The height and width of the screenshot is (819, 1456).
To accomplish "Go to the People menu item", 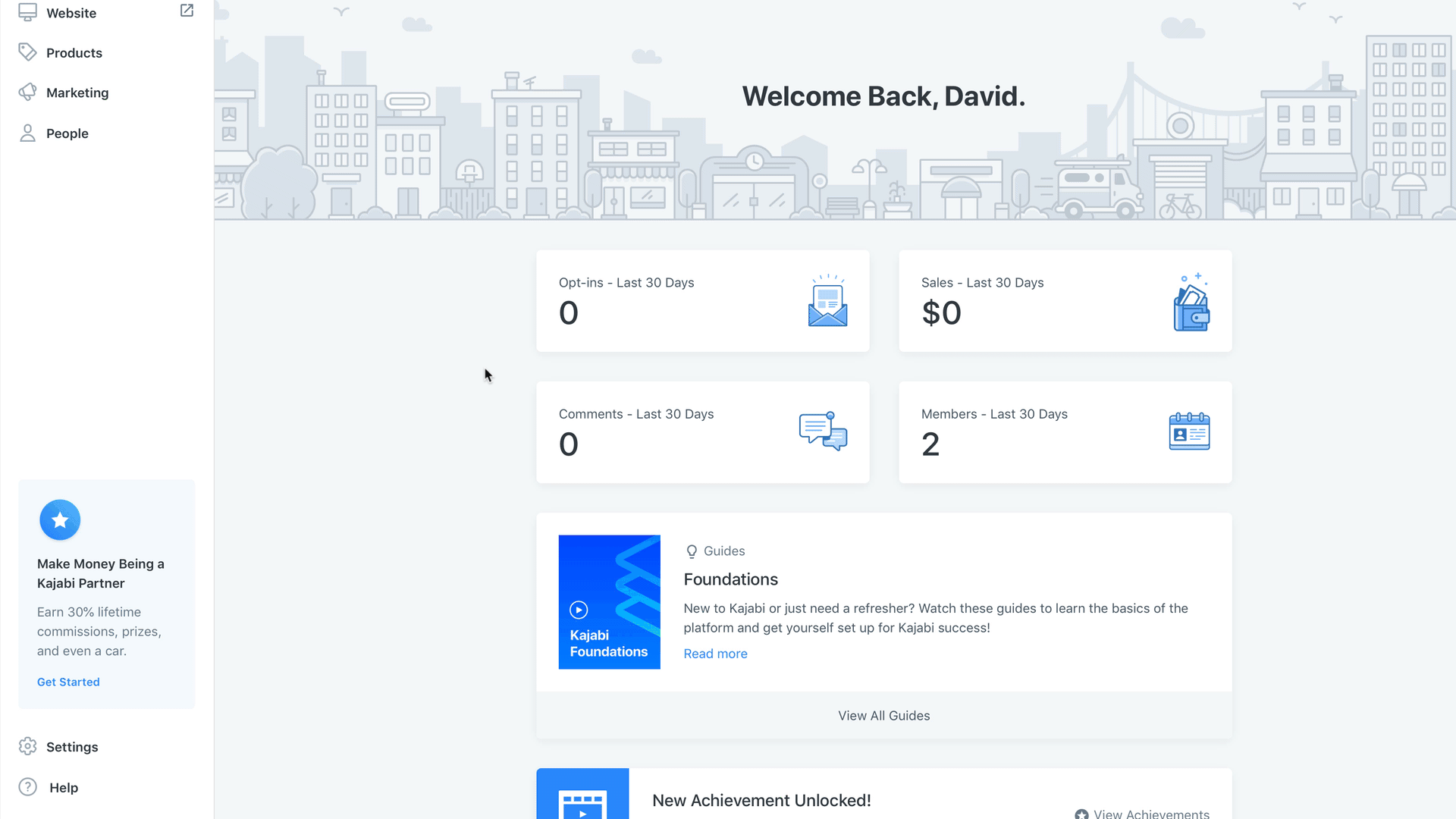I will click(x=67, y=133).
